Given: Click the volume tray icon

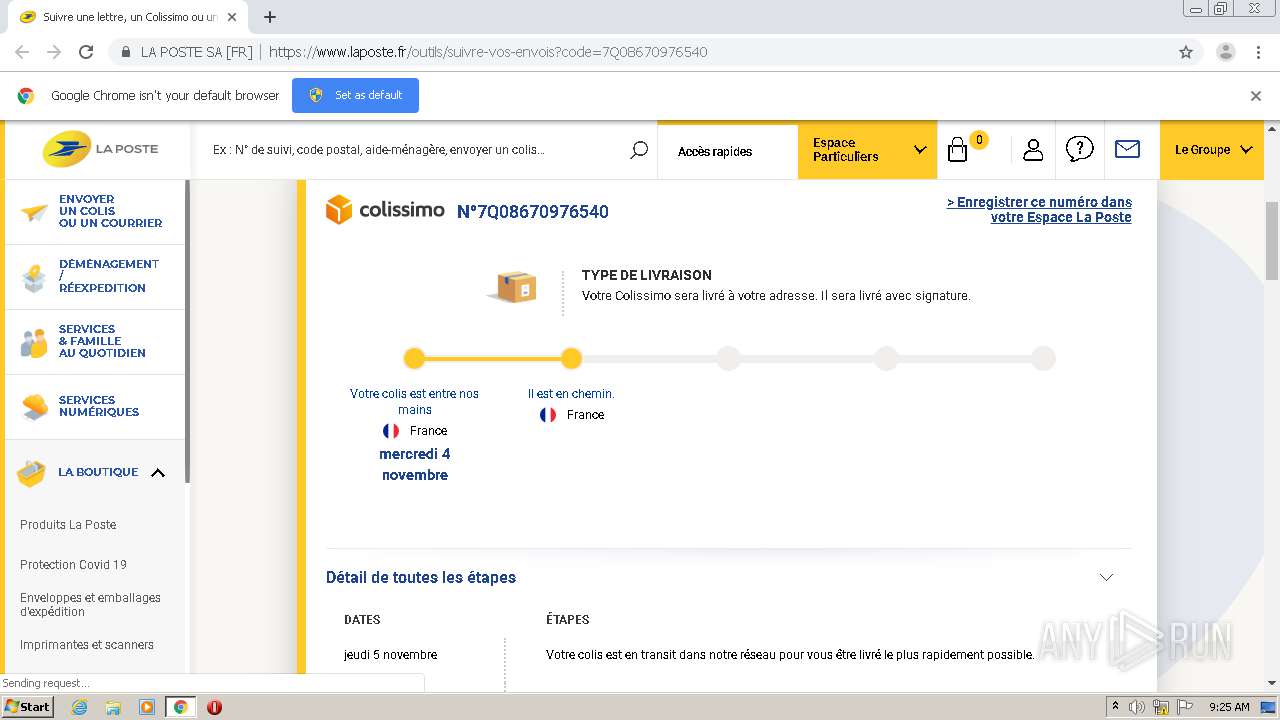Looking at the screenshot, I should point(1137,707).
